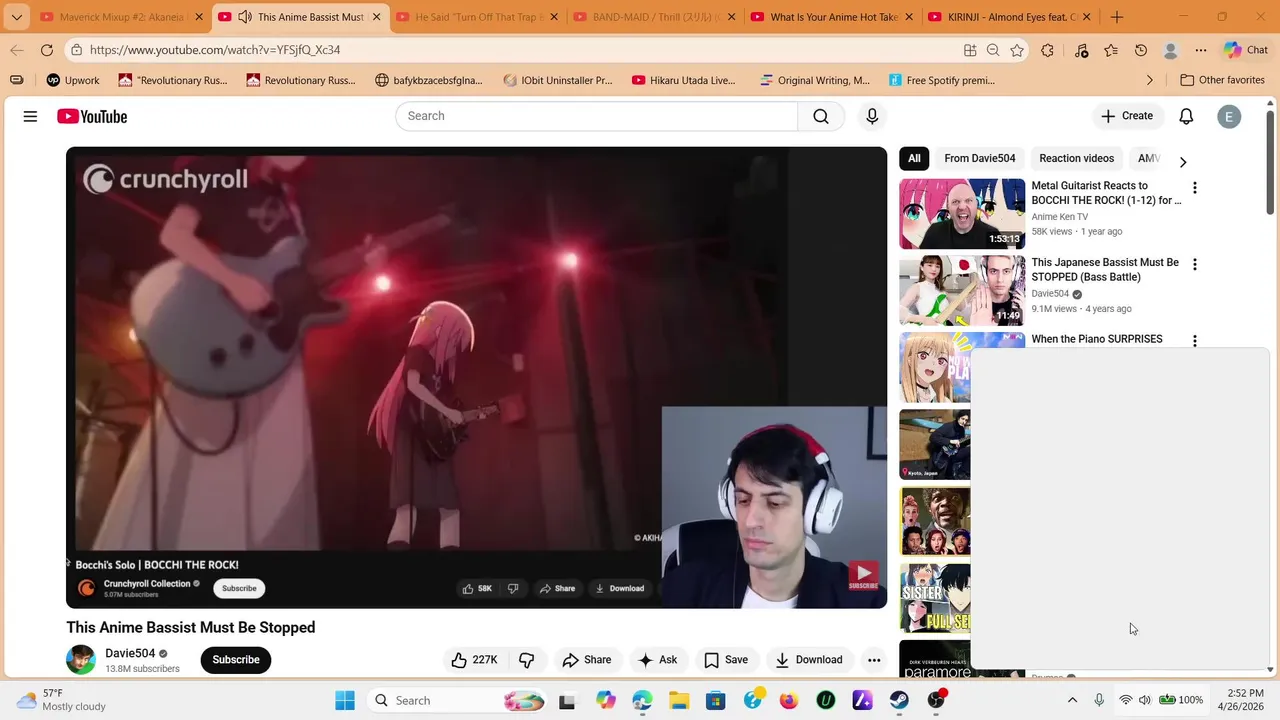1280x720 pixels.
Task: Open options for Japanese Bassist video
Action: click(x=1194, y=265)
